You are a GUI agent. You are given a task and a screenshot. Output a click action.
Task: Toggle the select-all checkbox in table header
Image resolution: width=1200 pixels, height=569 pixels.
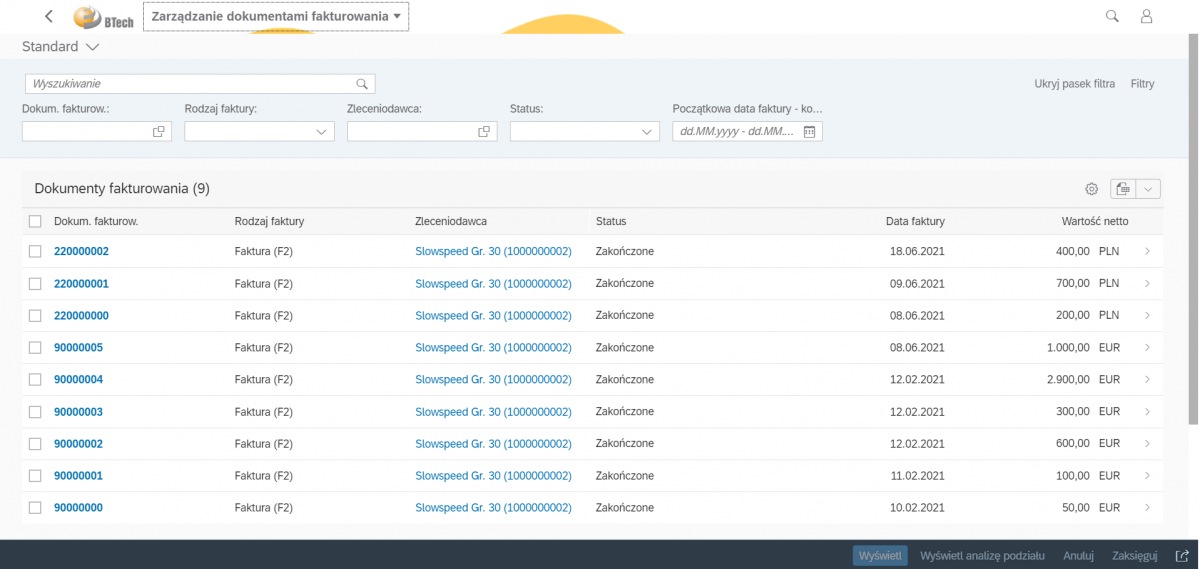point(35,221)
